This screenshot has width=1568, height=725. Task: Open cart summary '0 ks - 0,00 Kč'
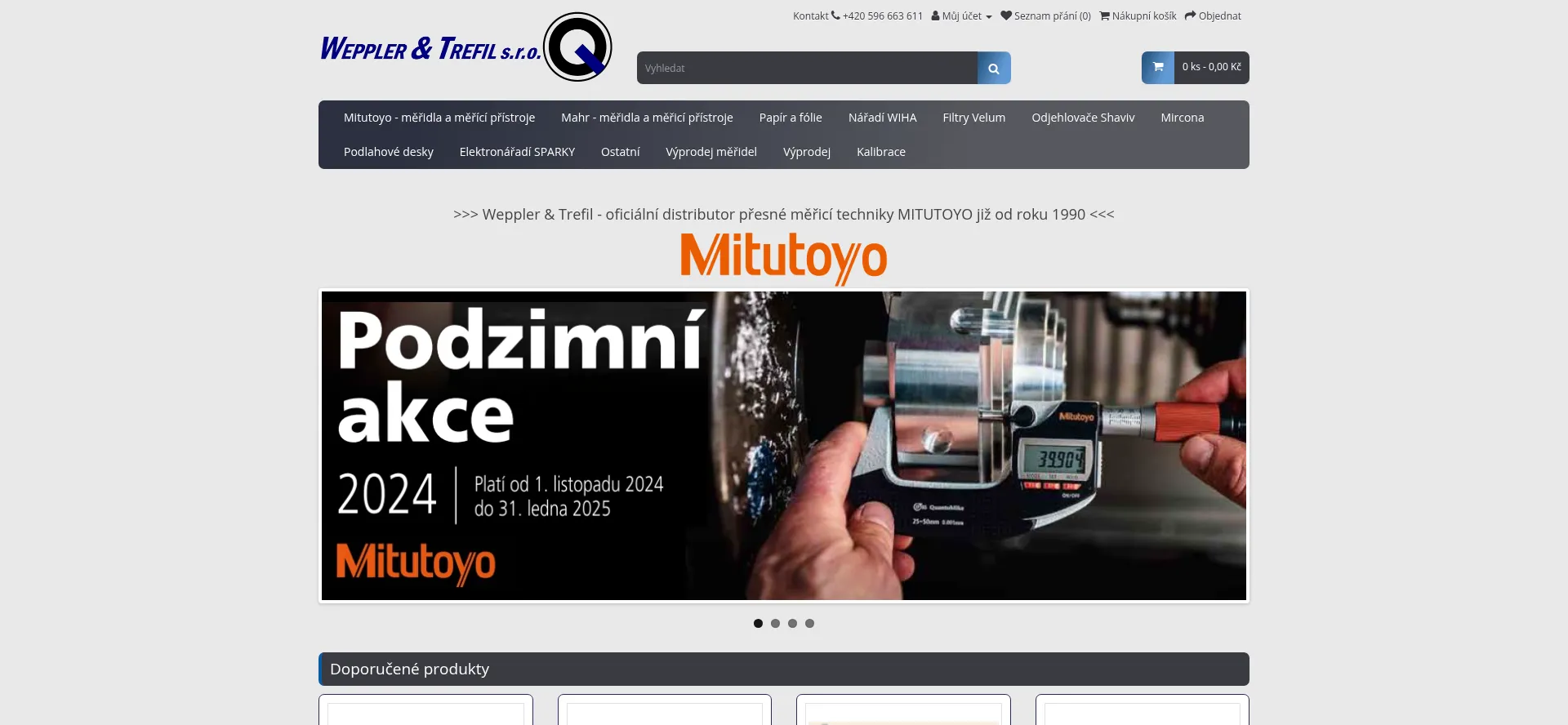(x=1212, y=67)
